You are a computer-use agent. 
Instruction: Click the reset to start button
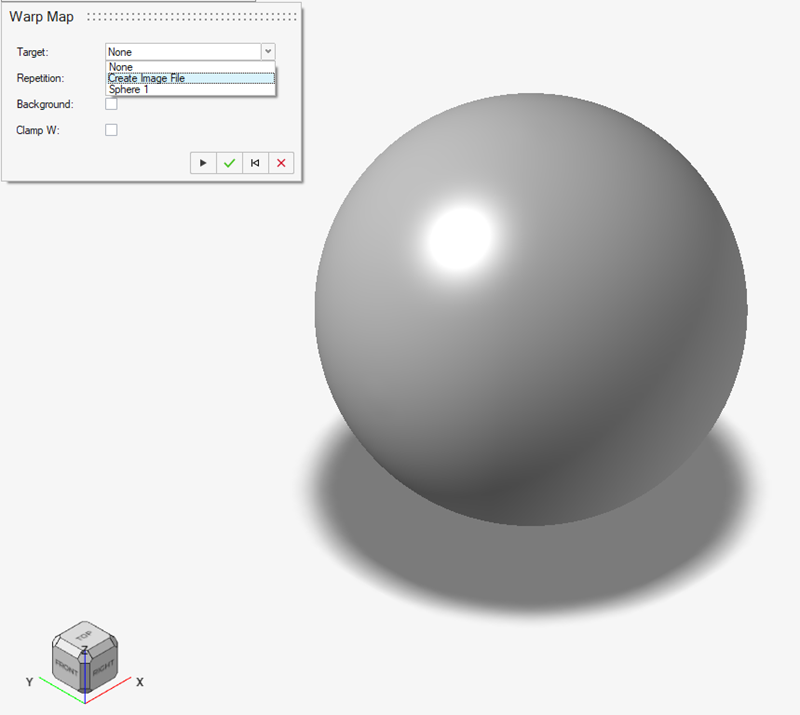click(x=255, y=163)
